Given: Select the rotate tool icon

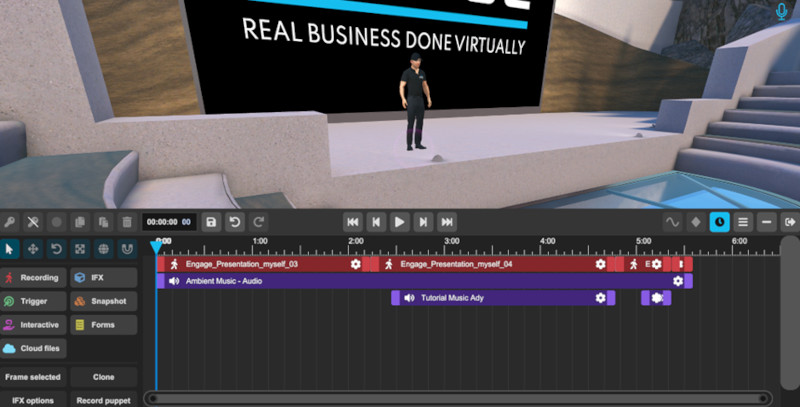Looking at the screenshot, I should pos(57,248).
